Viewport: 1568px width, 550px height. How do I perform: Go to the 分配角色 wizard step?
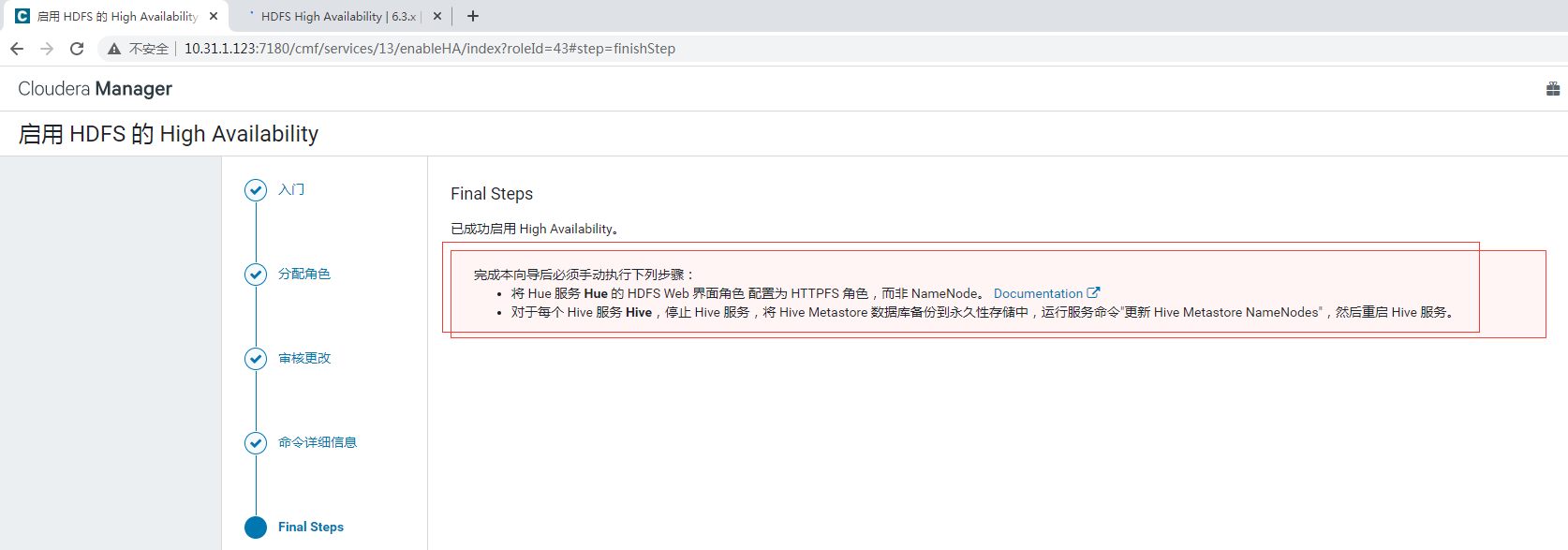304,274
